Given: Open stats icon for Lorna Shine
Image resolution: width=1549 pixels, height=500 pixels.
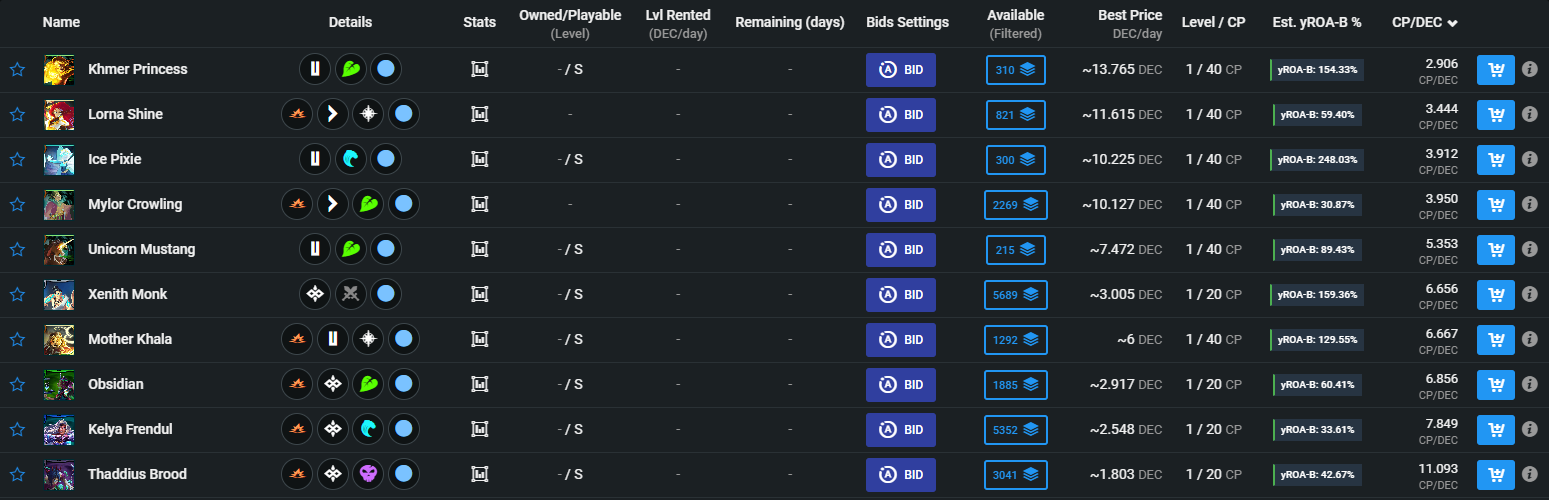Looking at the screenshot, I should point(480,115).
